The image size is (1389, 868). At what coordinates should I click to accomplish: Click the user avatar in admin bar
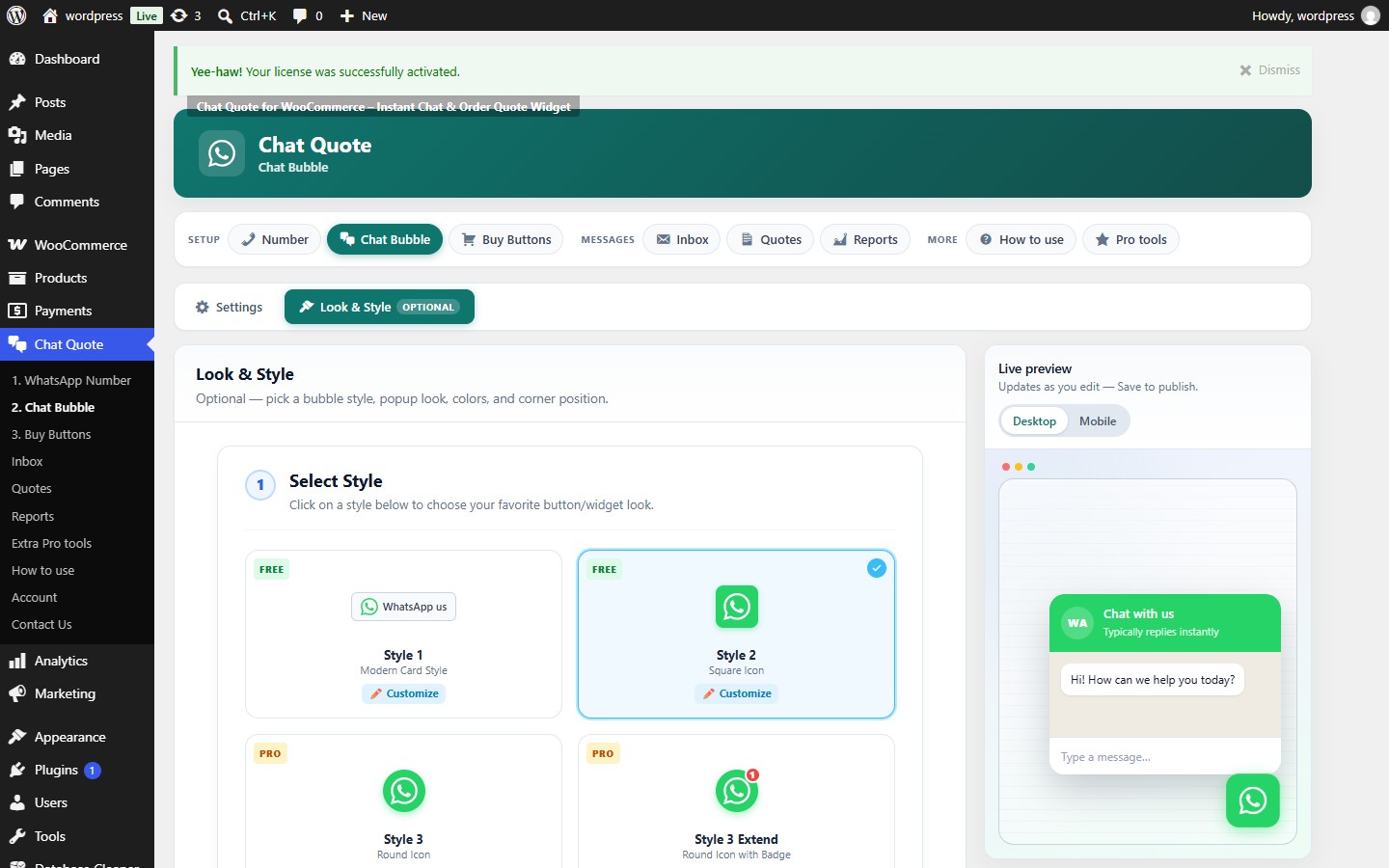[x=1371, y=15]
